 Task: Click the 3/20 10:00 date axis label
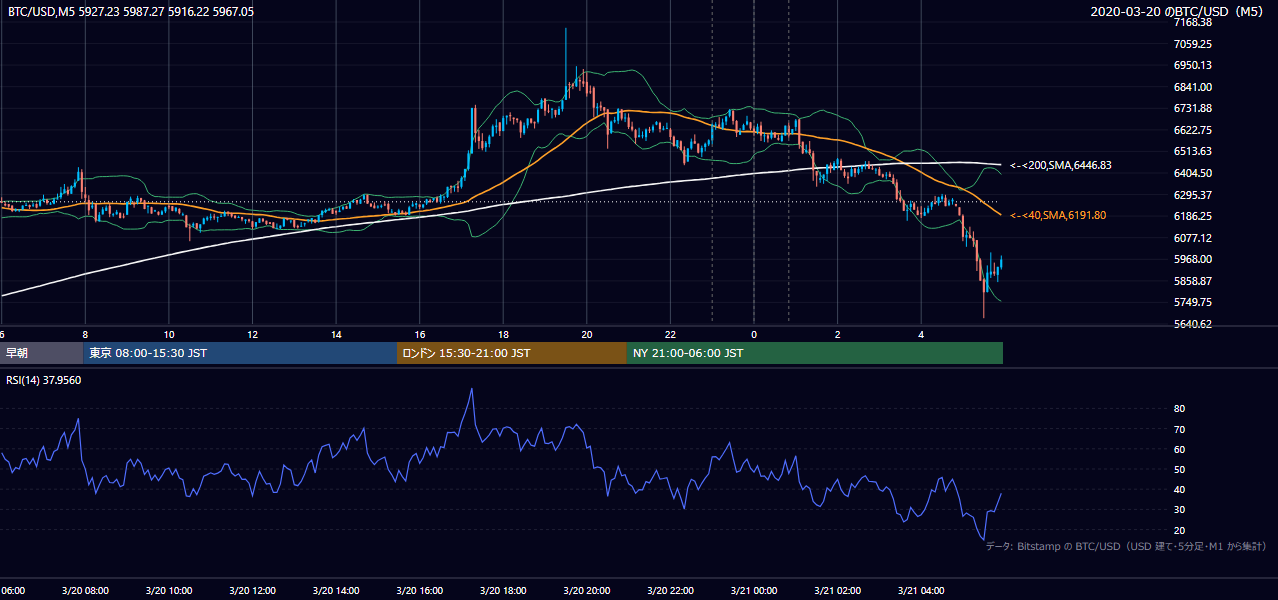coord(168,591)
